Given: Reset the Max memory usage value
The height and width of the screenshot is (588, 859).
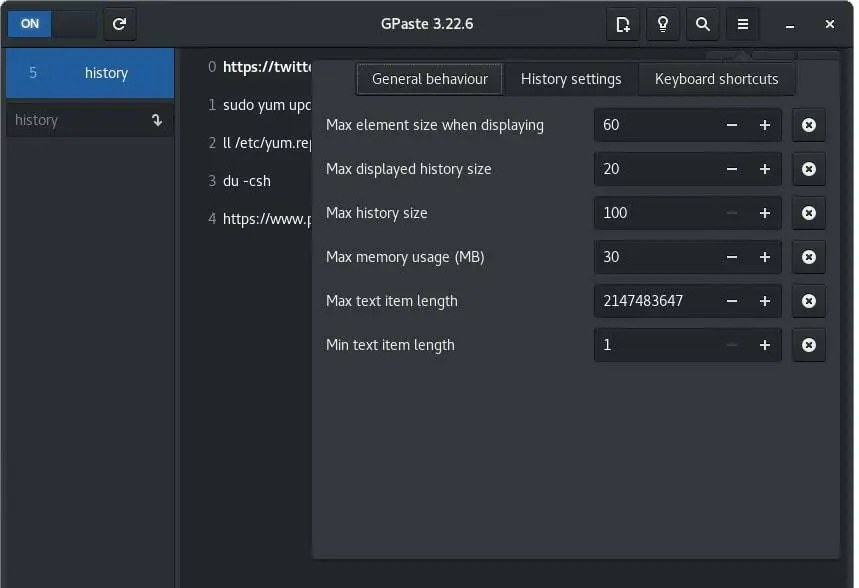Looking at the screenshot, I should click(809, 257).
